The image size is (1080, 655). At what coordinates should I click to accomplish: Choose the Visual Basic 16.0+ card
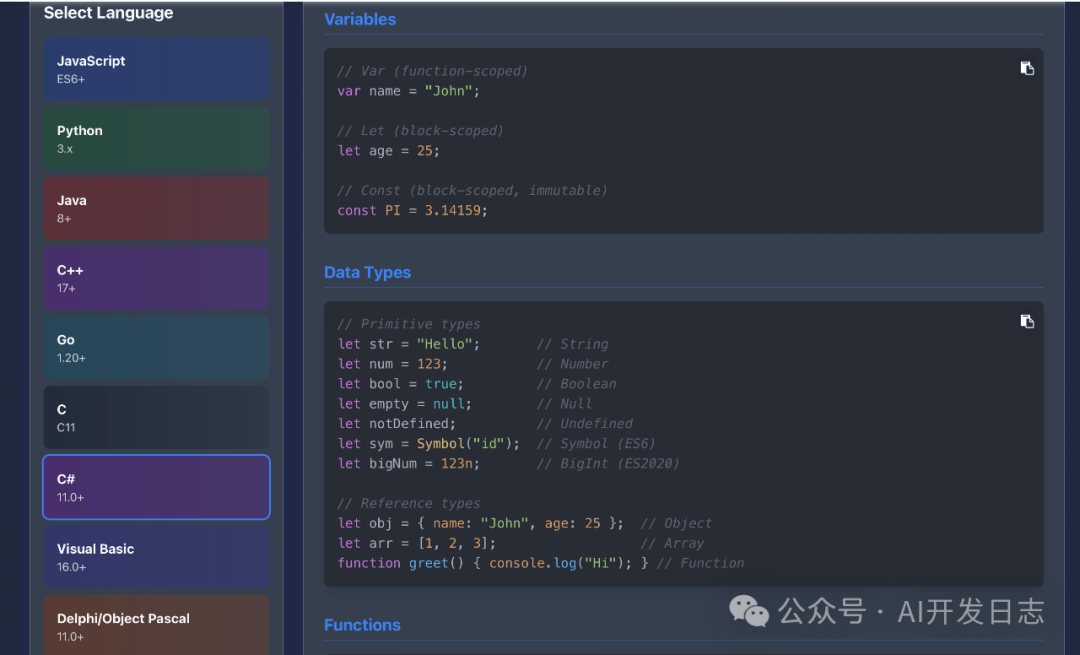click(156, 557)
